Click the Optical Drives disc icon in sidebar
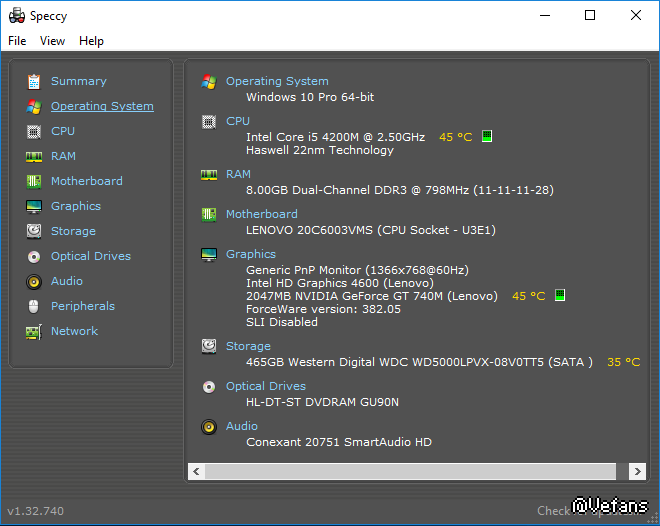 coord(34,257)
